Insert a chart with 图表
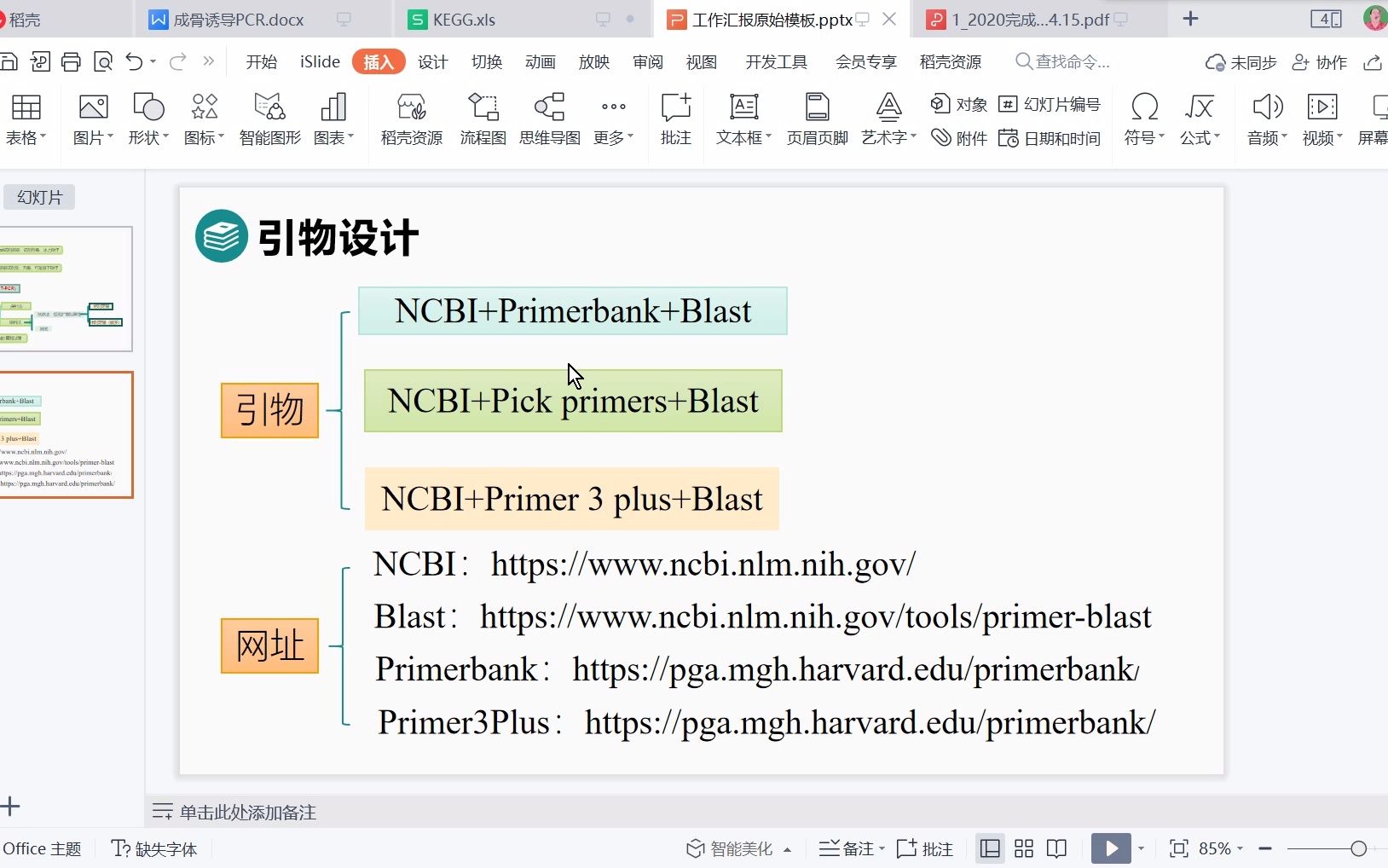The height and width of the screenshot is (868, 1388). click(333, 119)
